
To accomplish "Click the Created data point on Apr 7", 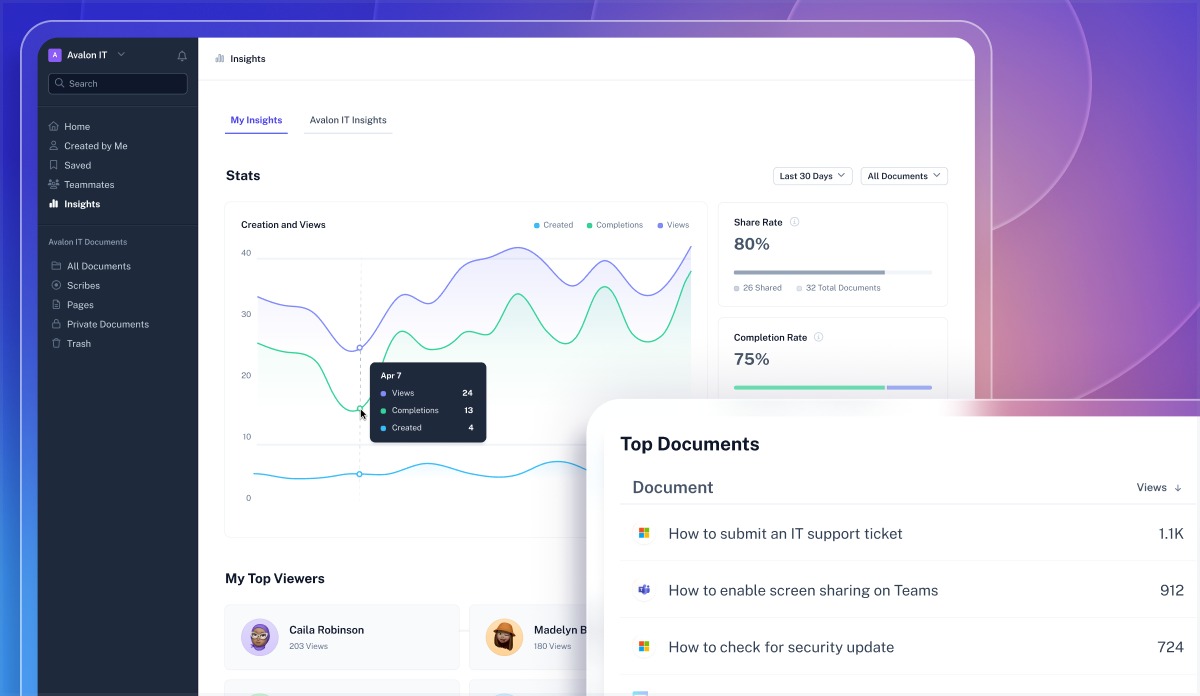I will tap(360, 474).
